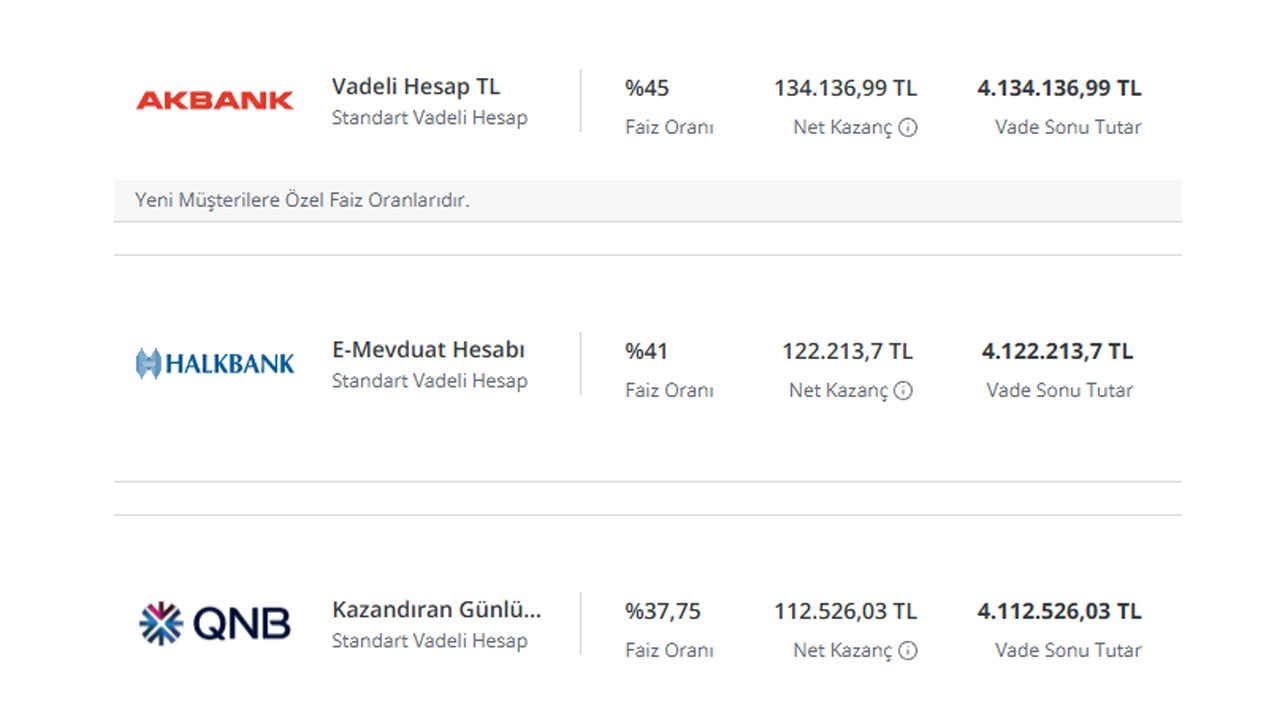Select Akbank %45 interest rate value

pyautogui.click(x=647, y=88)
